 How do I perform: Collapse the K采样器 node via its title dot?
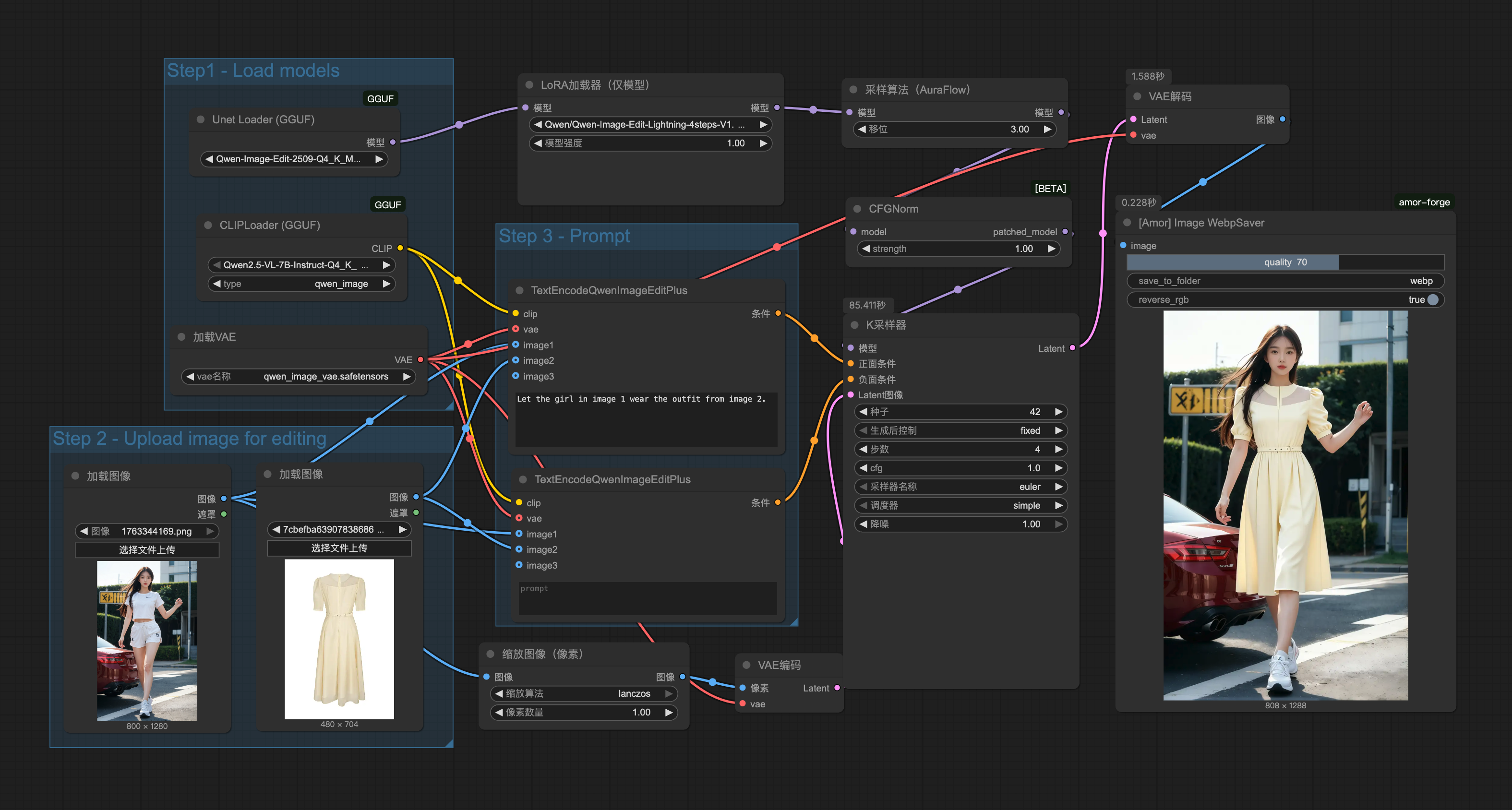point(854,324)
